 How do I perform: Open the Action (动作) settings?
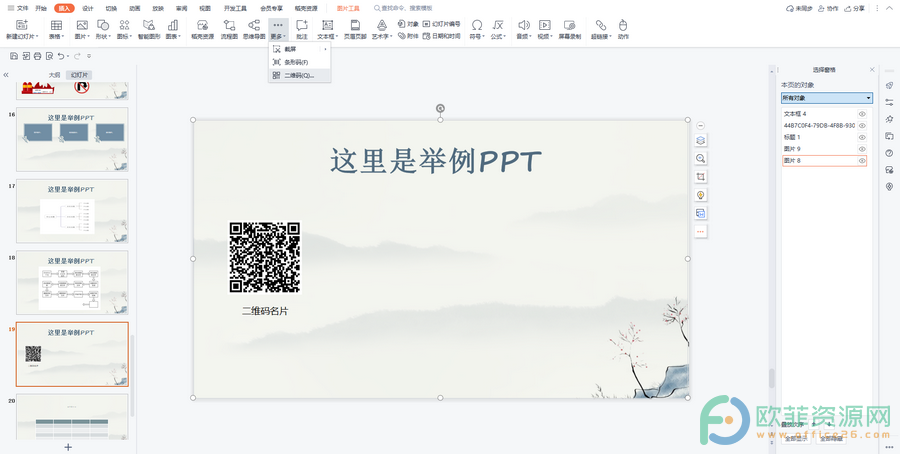[x=623, y=29]
